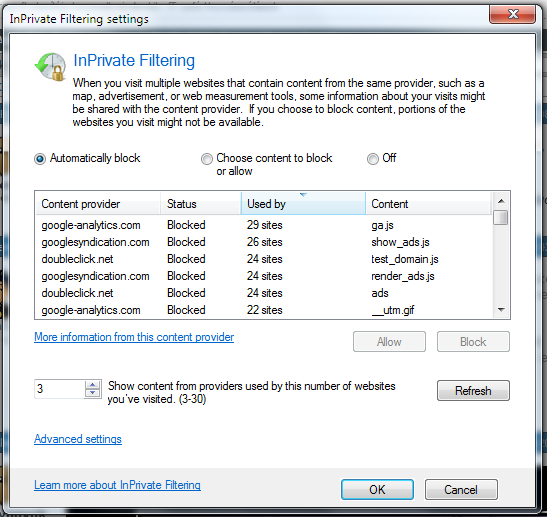
Task: Sort list by Status column header
Action: (201, 204)
